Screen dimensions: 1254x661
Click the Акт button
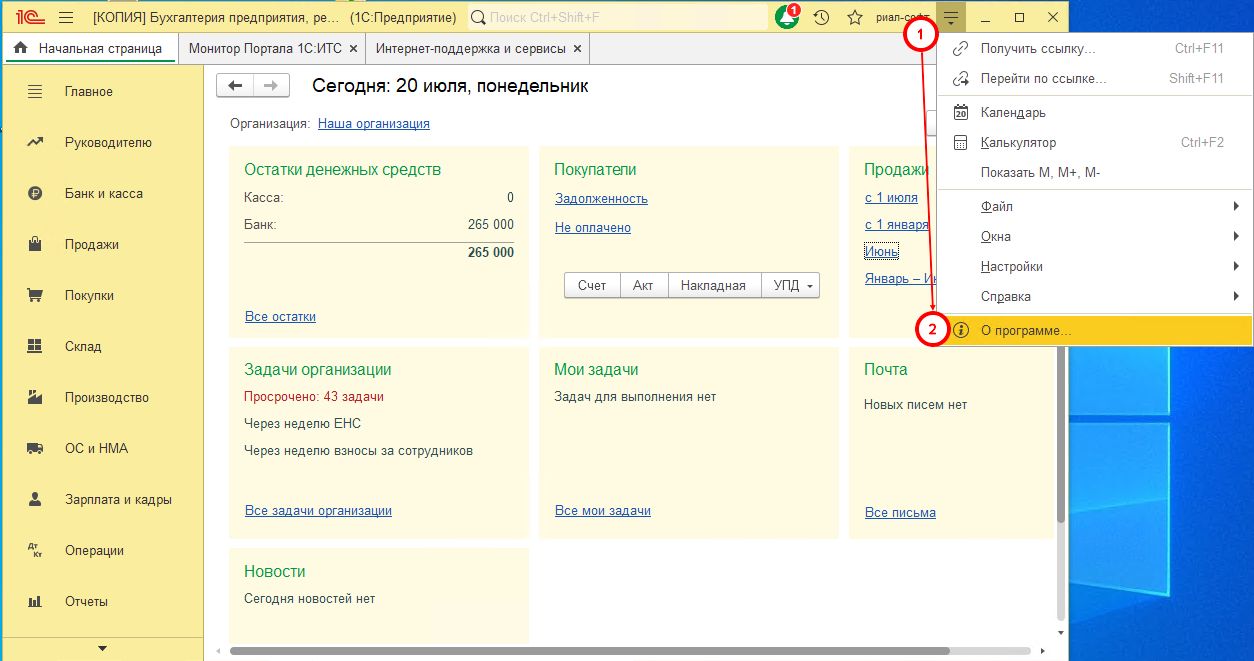pos(643,286)
